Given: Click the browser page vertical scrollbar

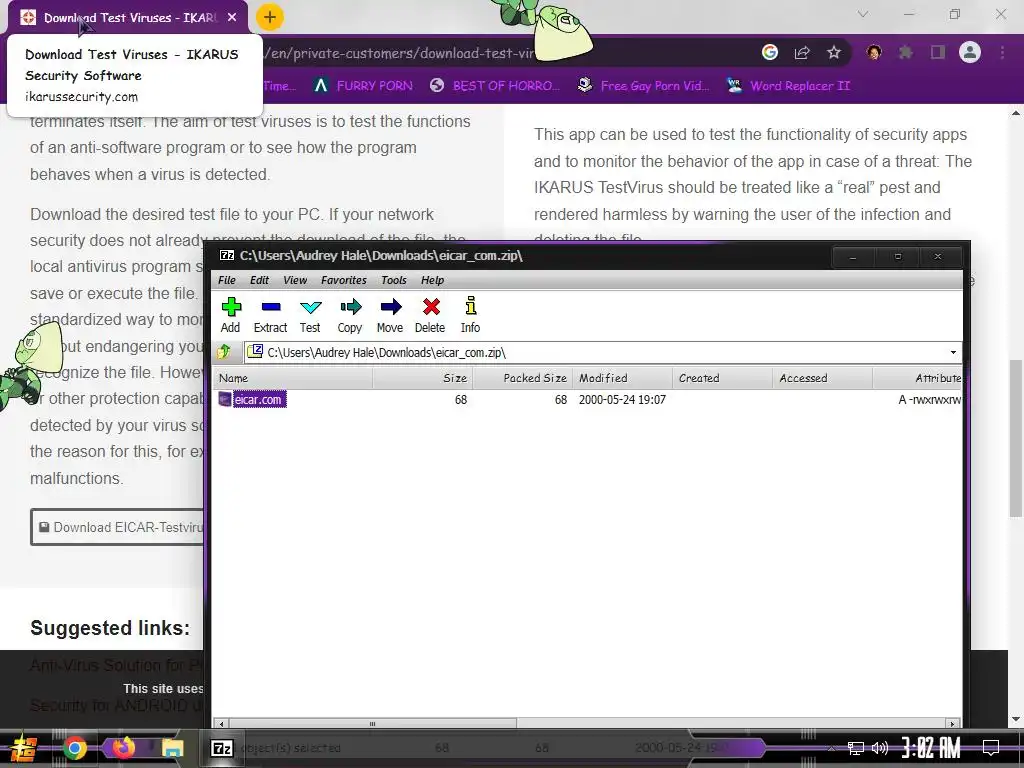Looking at the screenshot, I should coord(1016,438).
